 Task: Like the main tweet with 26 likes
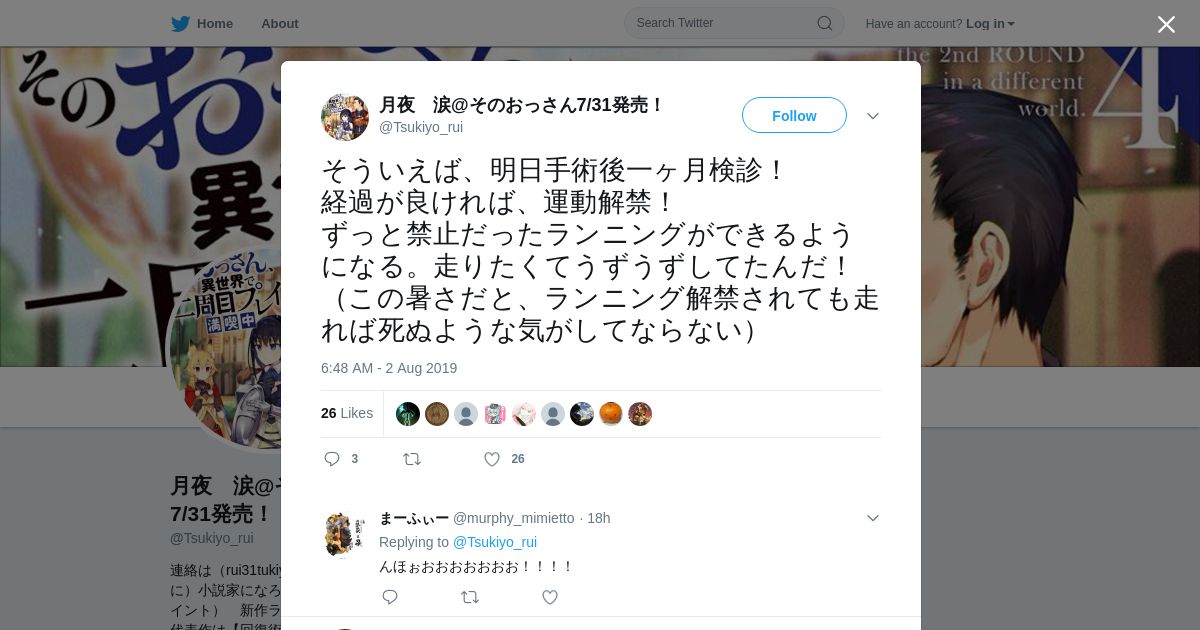click(492, 459)
